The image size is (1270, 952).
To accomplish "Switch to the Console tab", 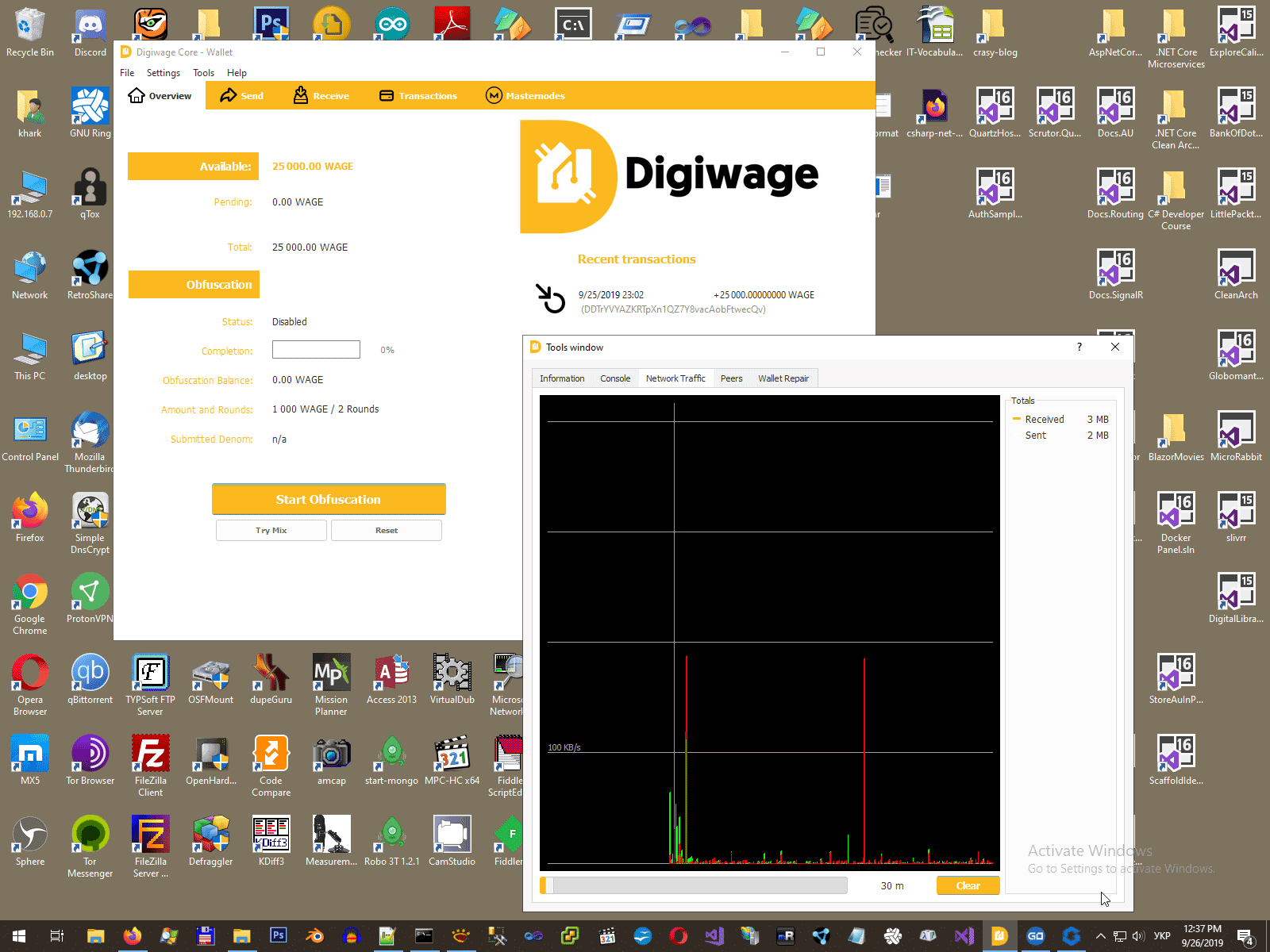I will click(x=615, y=378).
